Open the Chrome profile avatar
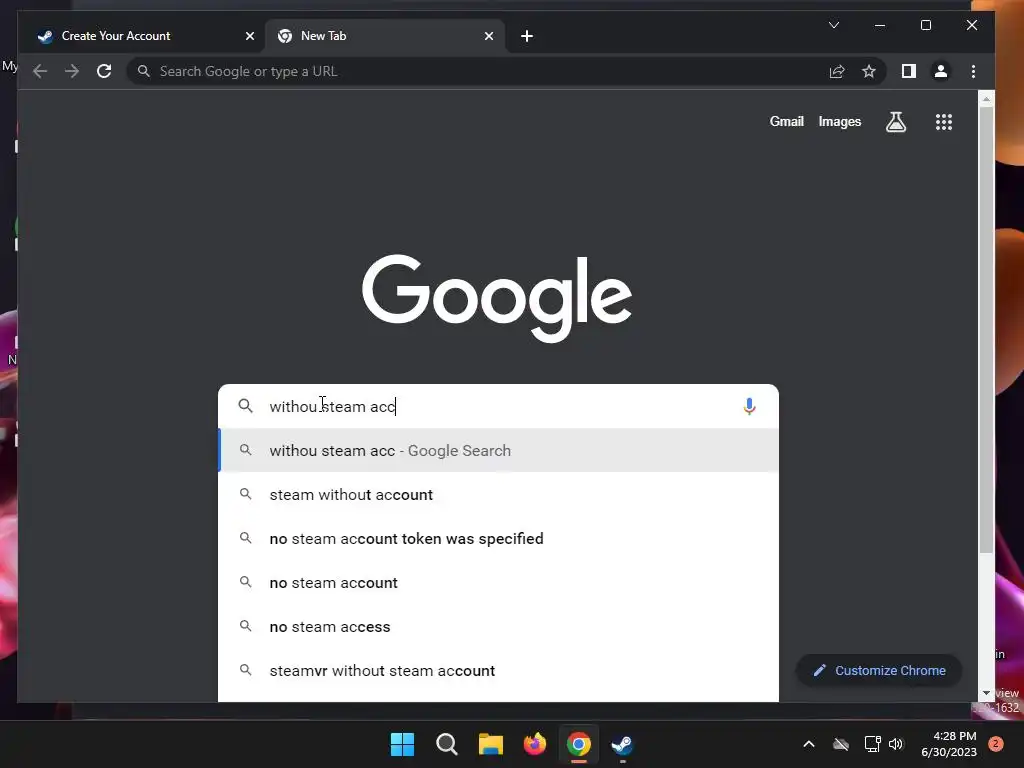 940,71
